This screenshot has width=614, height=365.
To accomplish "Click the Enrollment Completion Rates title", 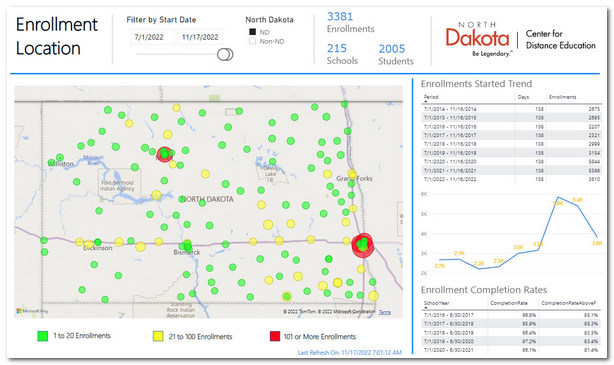I will (484, 290).
